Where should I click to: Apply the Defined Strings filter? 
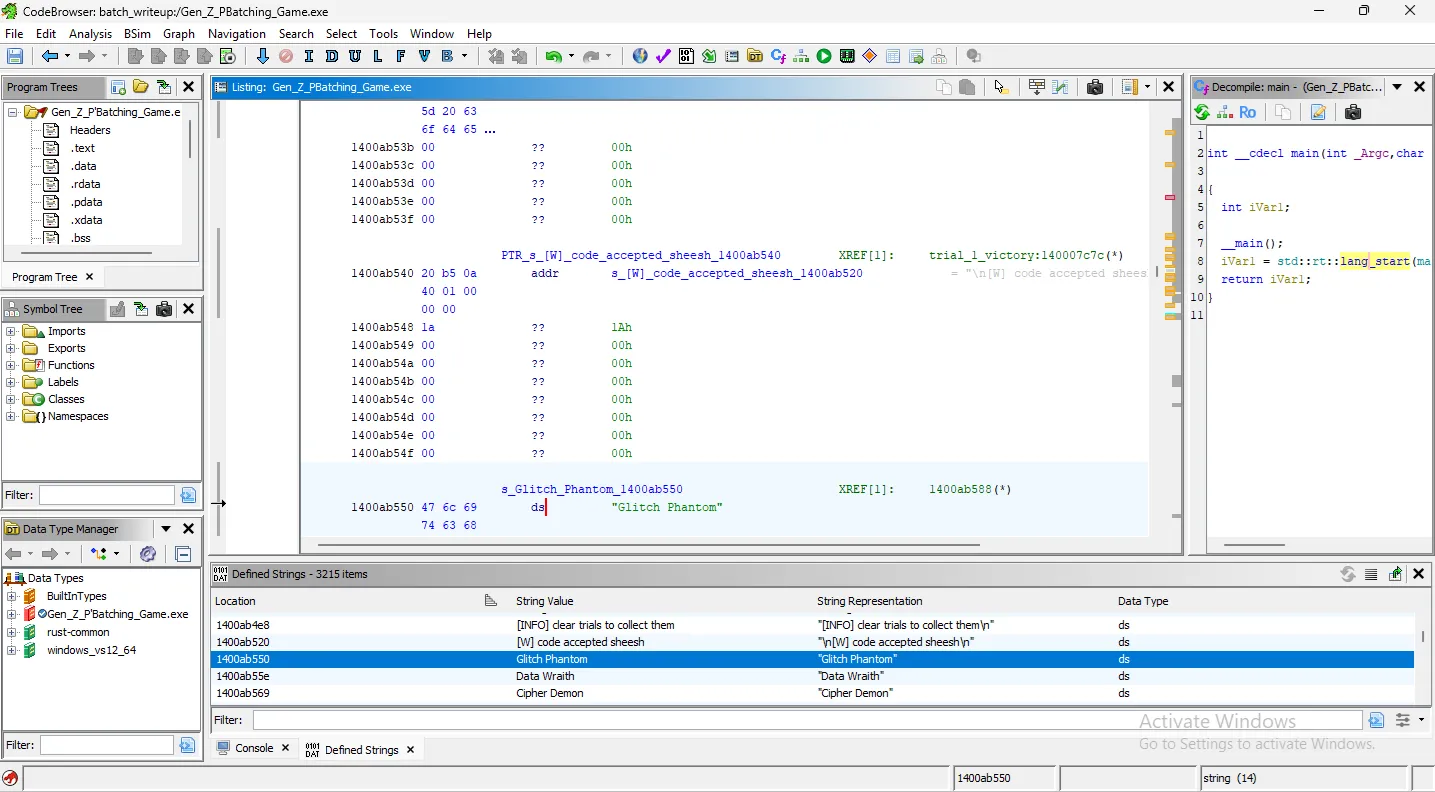1377,719
